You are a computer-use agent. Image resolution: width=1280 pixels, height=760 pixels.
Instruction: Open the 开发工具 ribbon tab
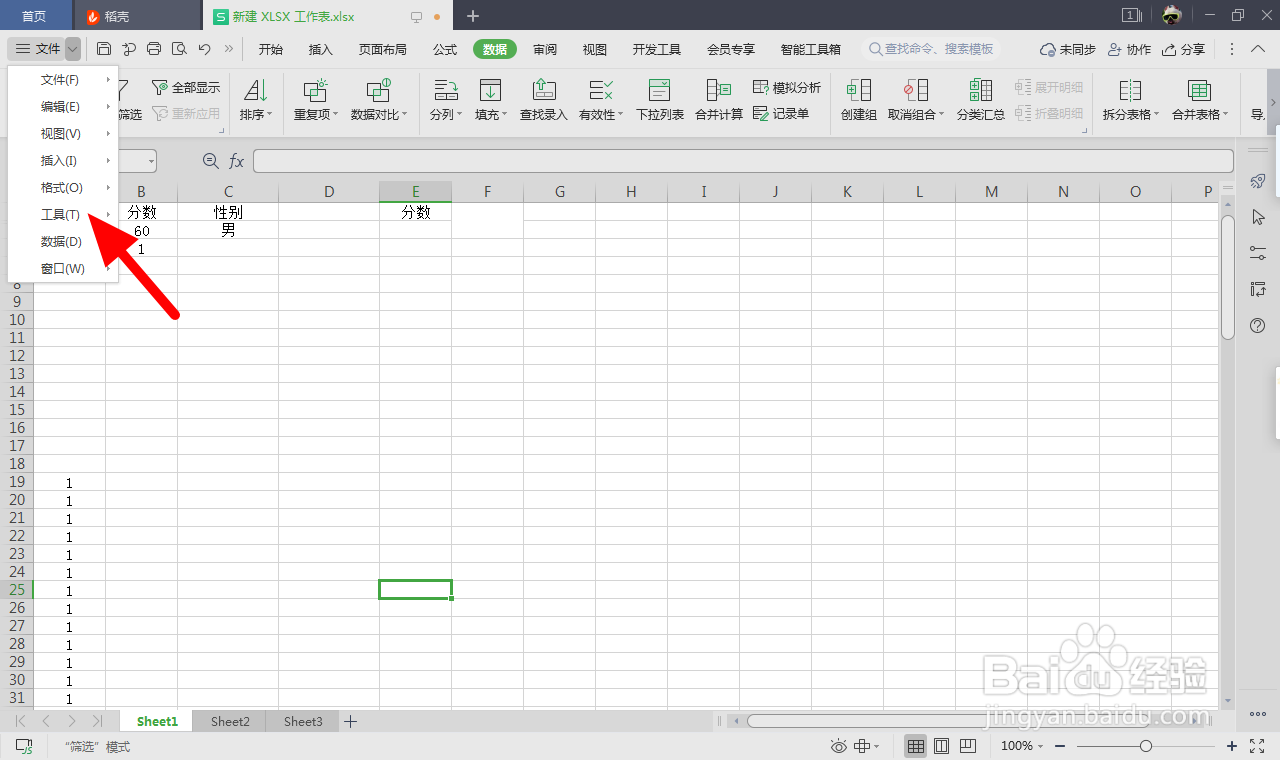pyautogui.click(x=657, y=49)
